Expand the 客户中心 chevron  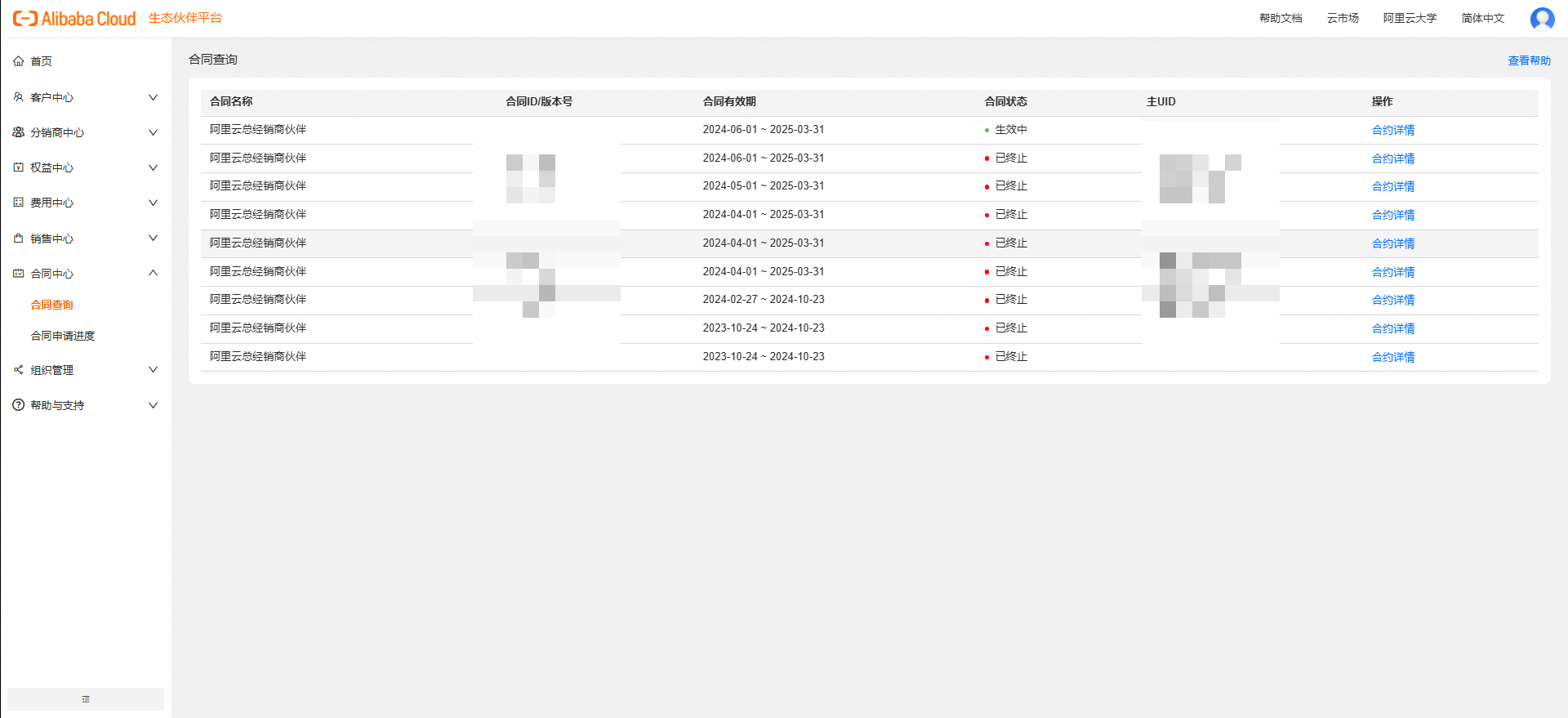pos(153,97)
